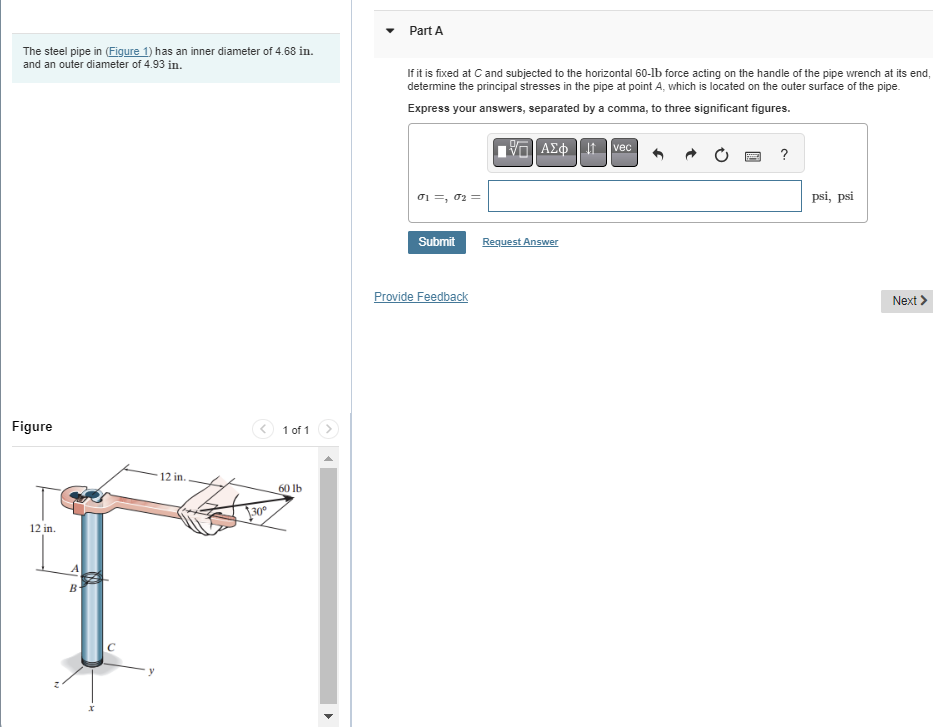933x727 pixels.
Task: Click the Provide Feedback link
Action: 420,297
